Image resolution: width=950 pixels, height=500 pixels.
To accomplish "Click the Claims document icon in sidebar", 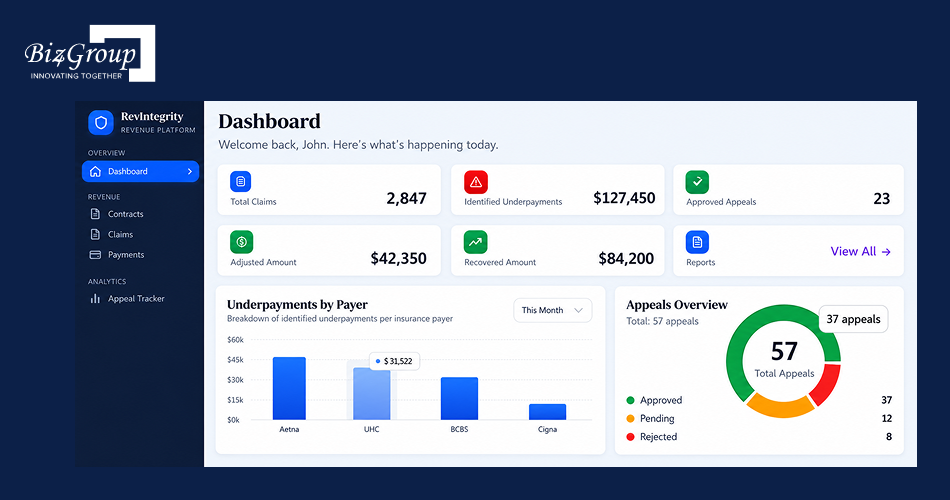I will point(95,234).
